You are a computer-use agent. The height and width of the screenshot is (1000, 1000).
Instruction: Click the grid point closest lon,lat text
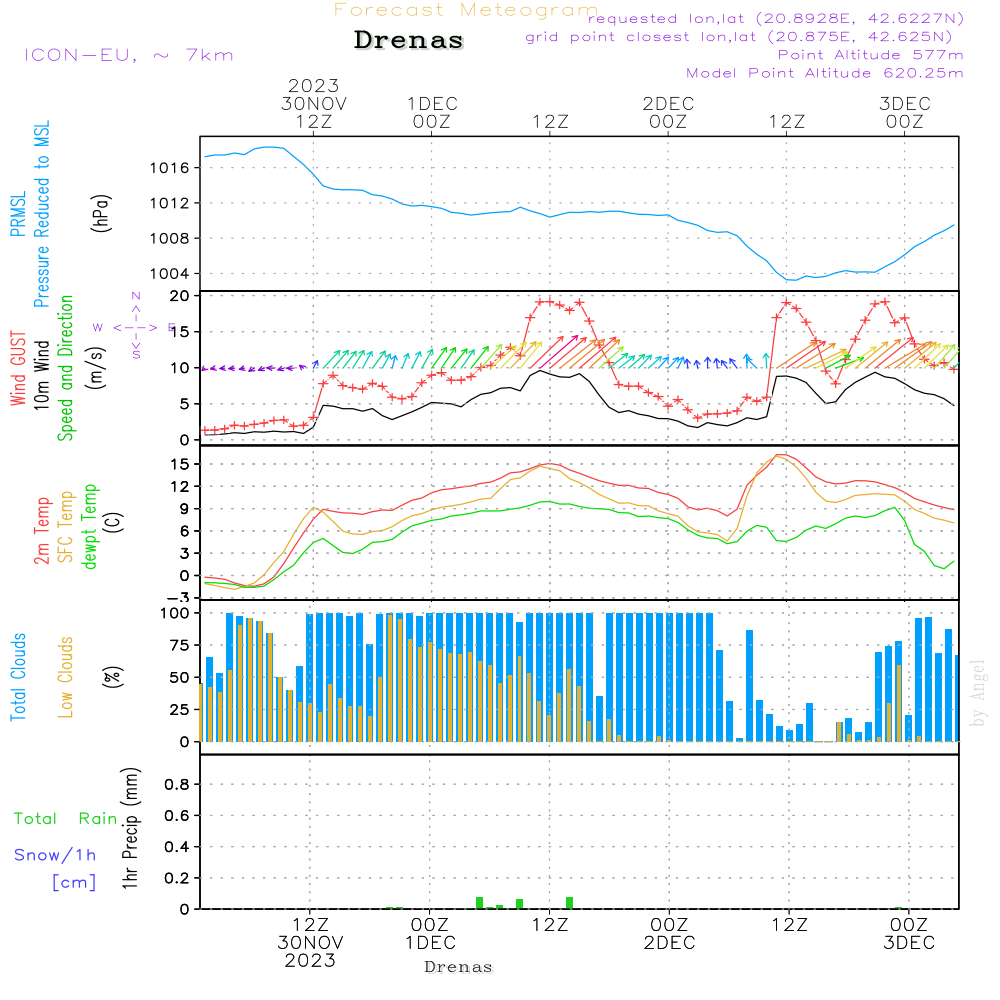point(739,37)
